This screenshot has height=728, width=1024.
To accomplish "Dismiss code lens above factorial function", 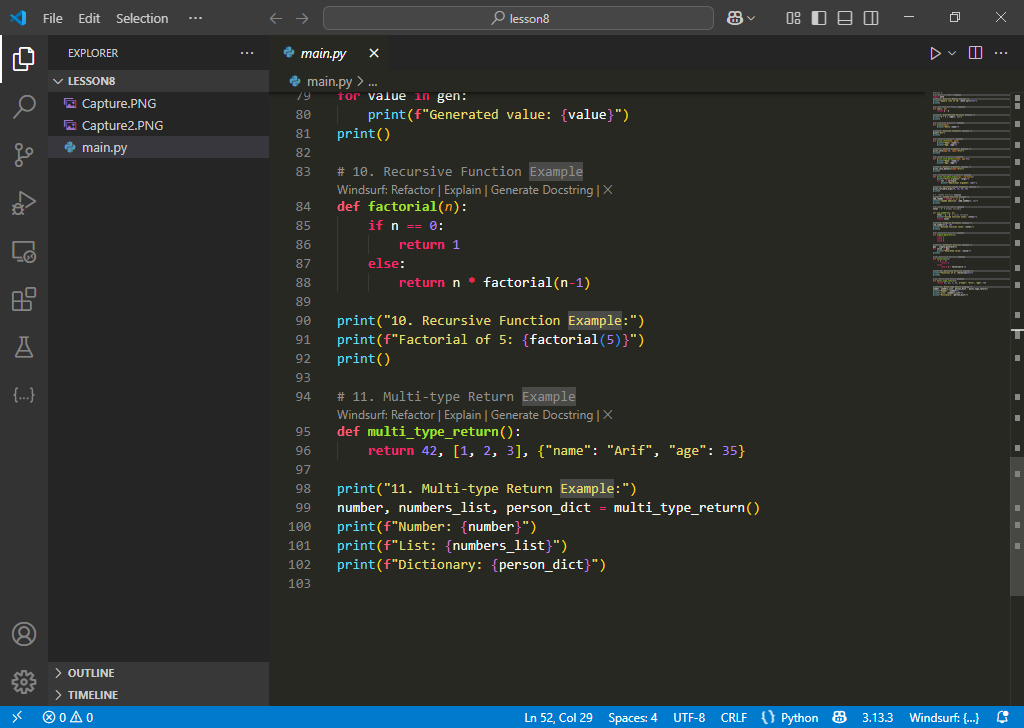I will [608, 190].
